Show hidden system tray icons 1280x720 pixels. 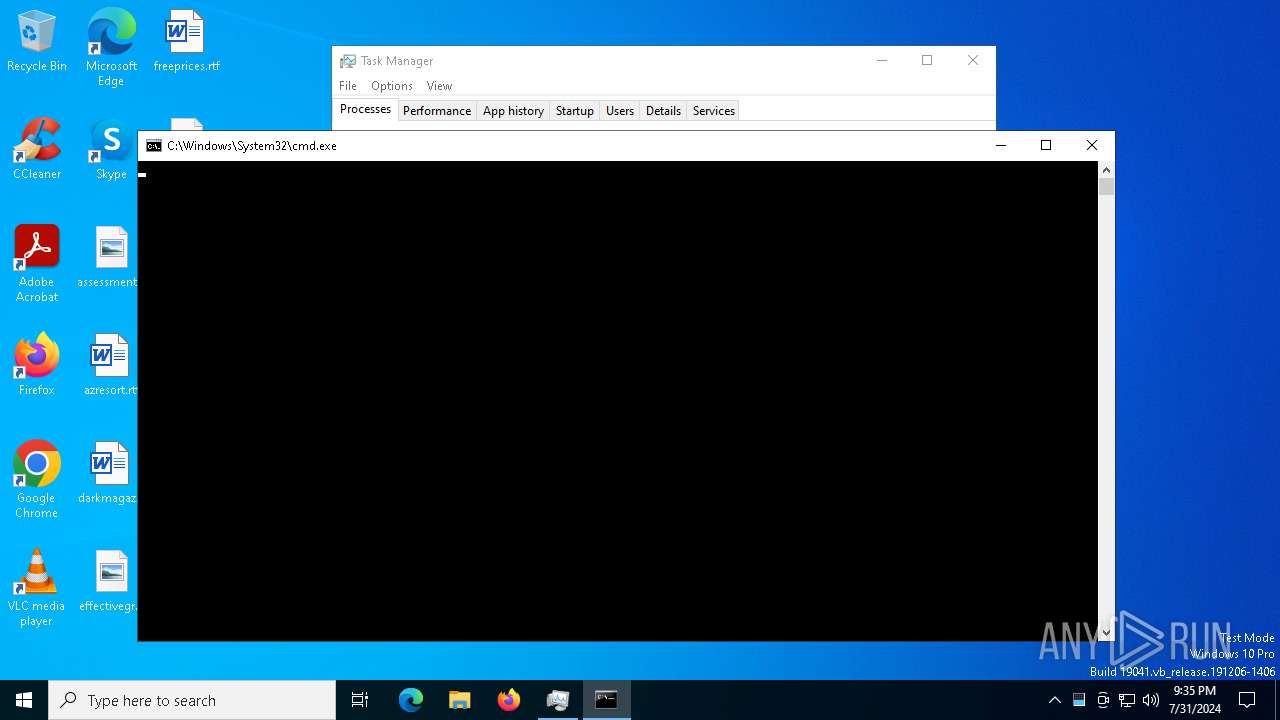coord(1054,700)
